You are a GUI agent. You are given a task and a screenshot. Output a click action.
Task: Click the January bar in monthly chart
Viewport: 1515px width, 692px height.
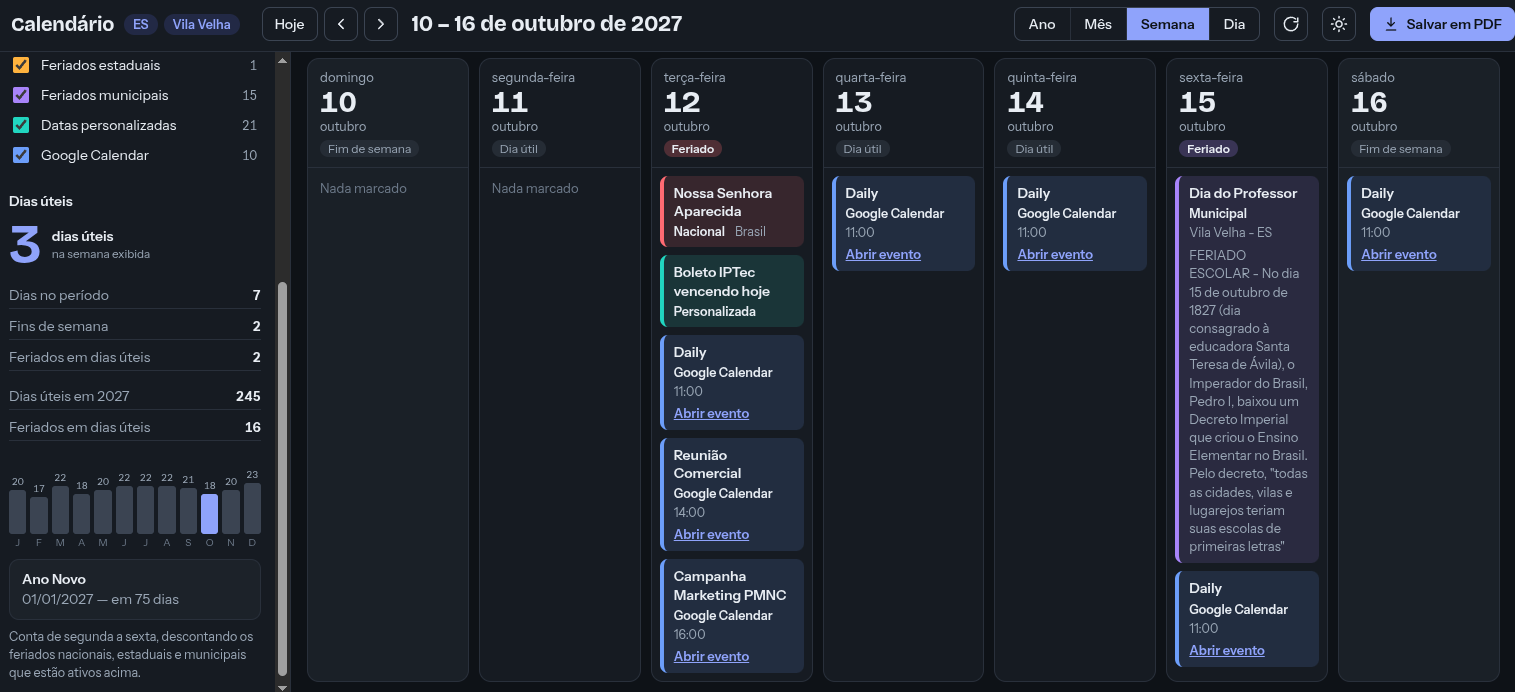pyautogui.click(x=18, y=511)
